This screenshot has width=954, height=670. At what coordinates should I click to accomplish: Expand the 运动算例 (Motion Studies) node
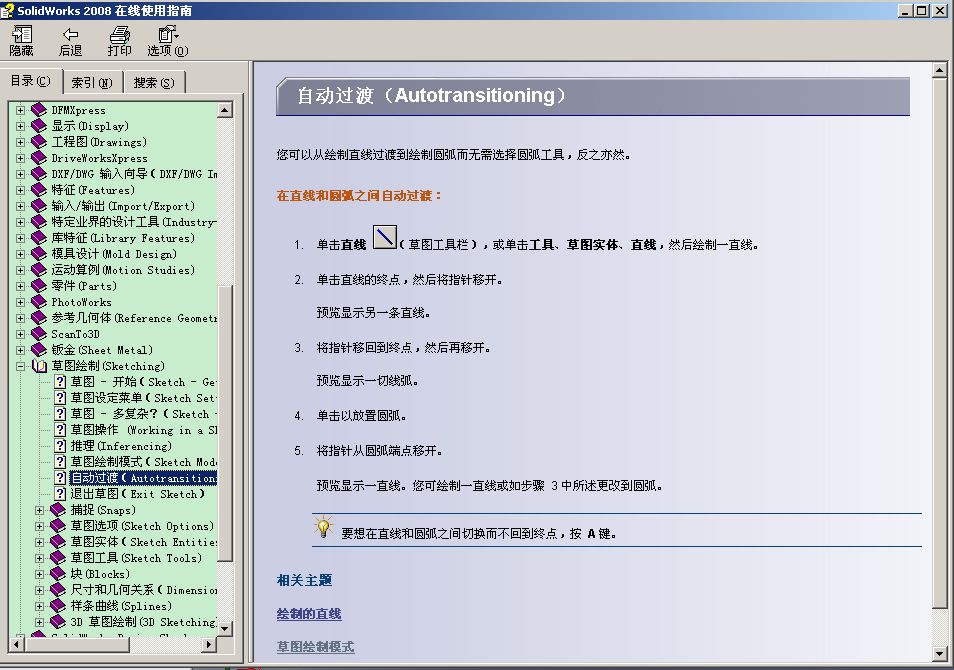click(21, 270)
